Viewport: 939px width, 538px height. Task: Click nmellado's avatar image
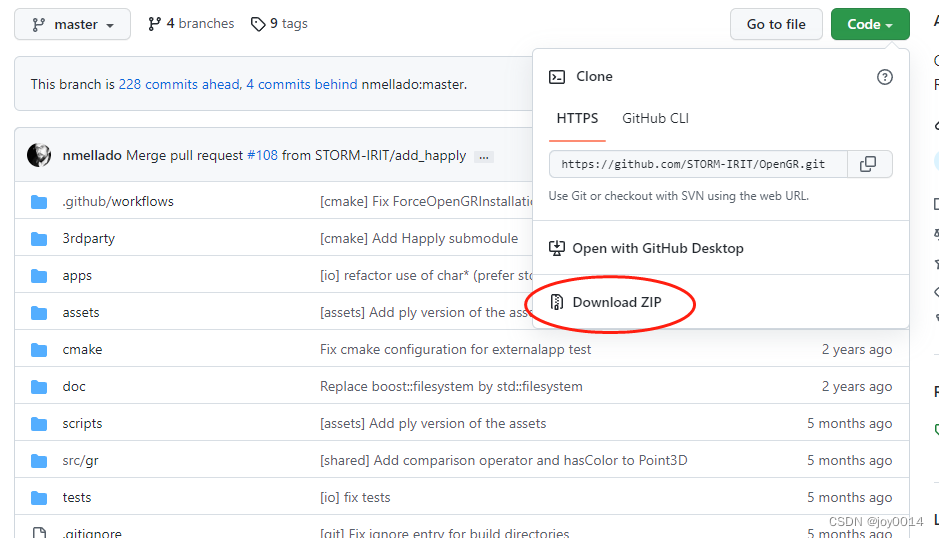(39, 155)
